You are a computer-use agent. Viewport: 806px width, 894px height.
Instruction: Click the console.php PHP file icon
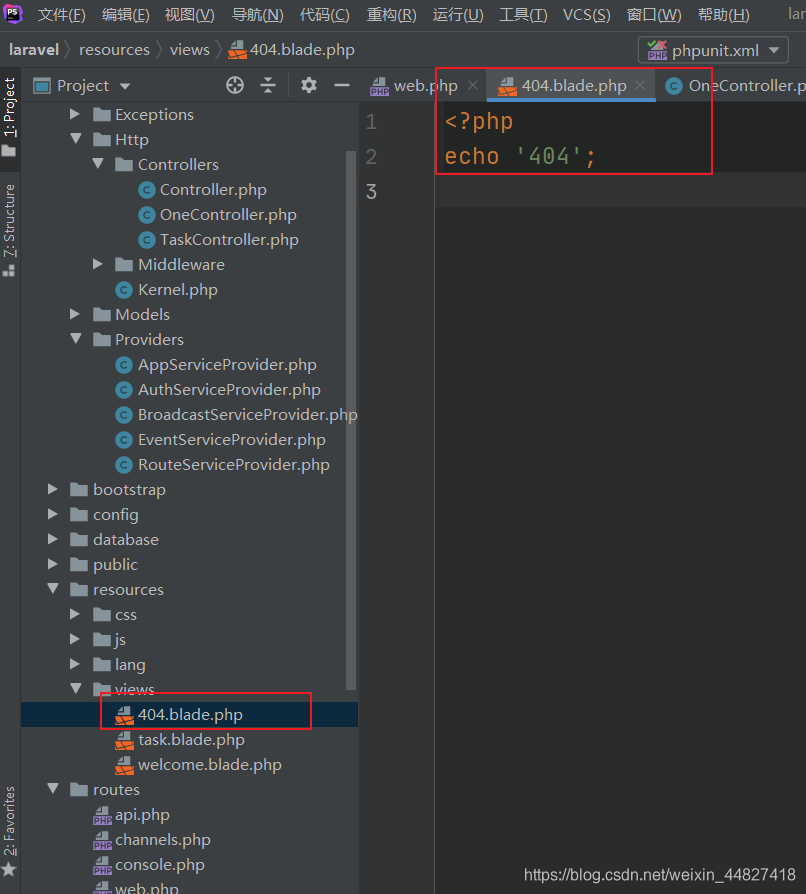click(x=103, y=865)
